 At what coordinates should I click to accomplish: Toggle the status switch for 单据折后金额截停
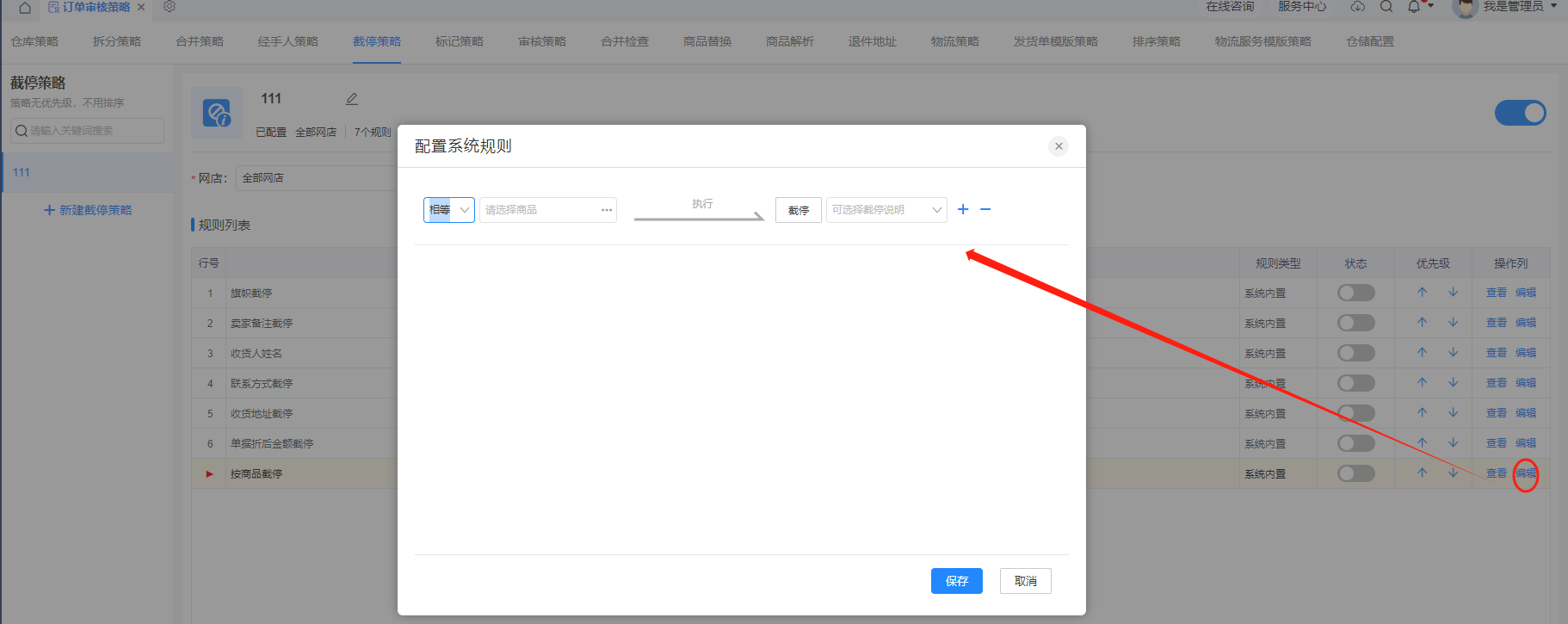(1356, 443)
